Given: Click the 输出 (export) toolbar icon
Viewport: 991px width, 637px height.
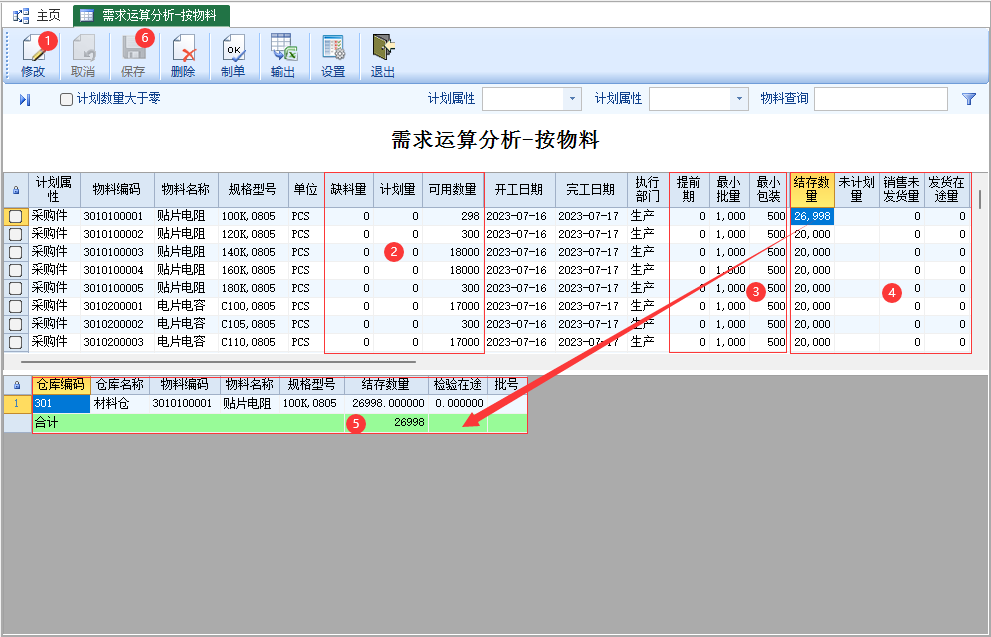Looking at the screenshot, I should point(283,56).
